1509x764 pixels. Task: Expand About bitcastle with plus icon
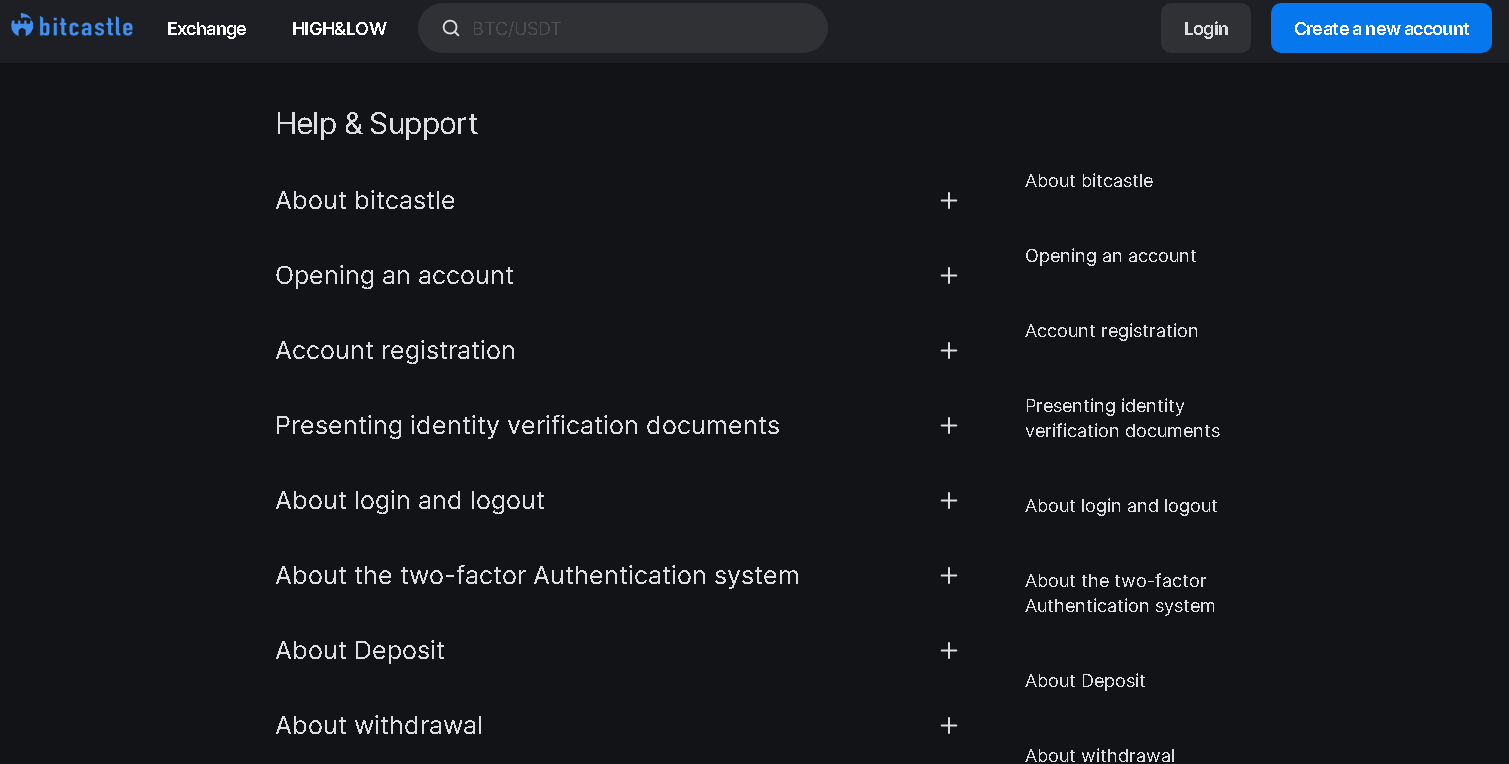tap(949, 201)
